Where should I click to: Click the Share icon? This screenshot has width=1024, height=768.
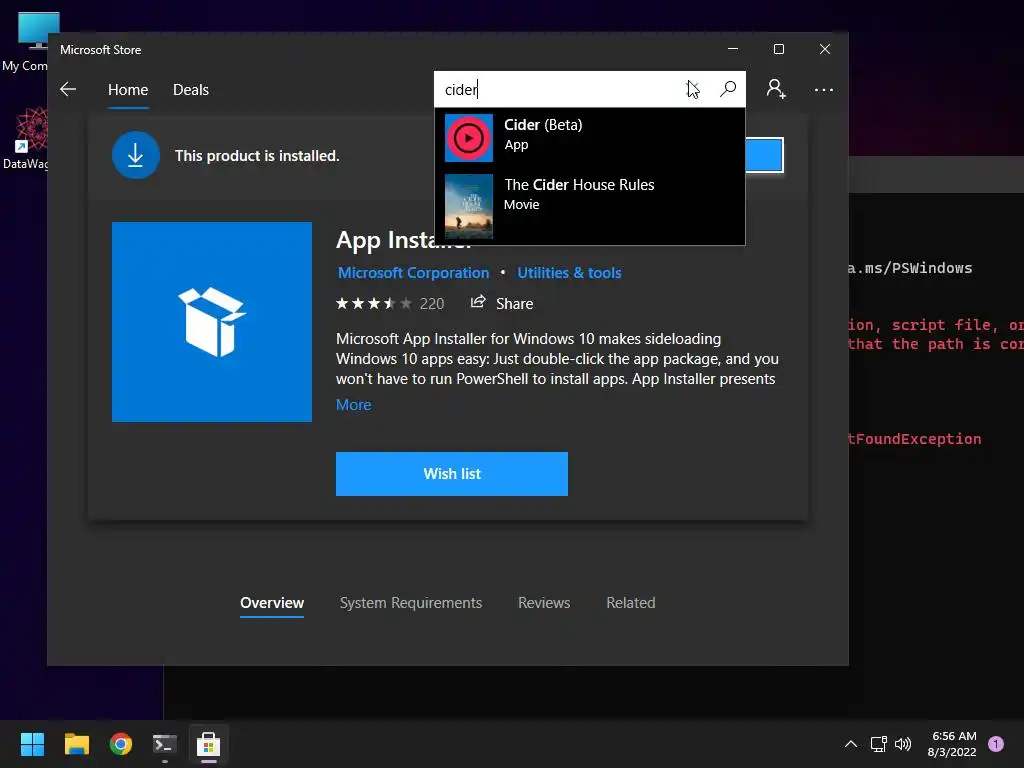pos(478,302)
